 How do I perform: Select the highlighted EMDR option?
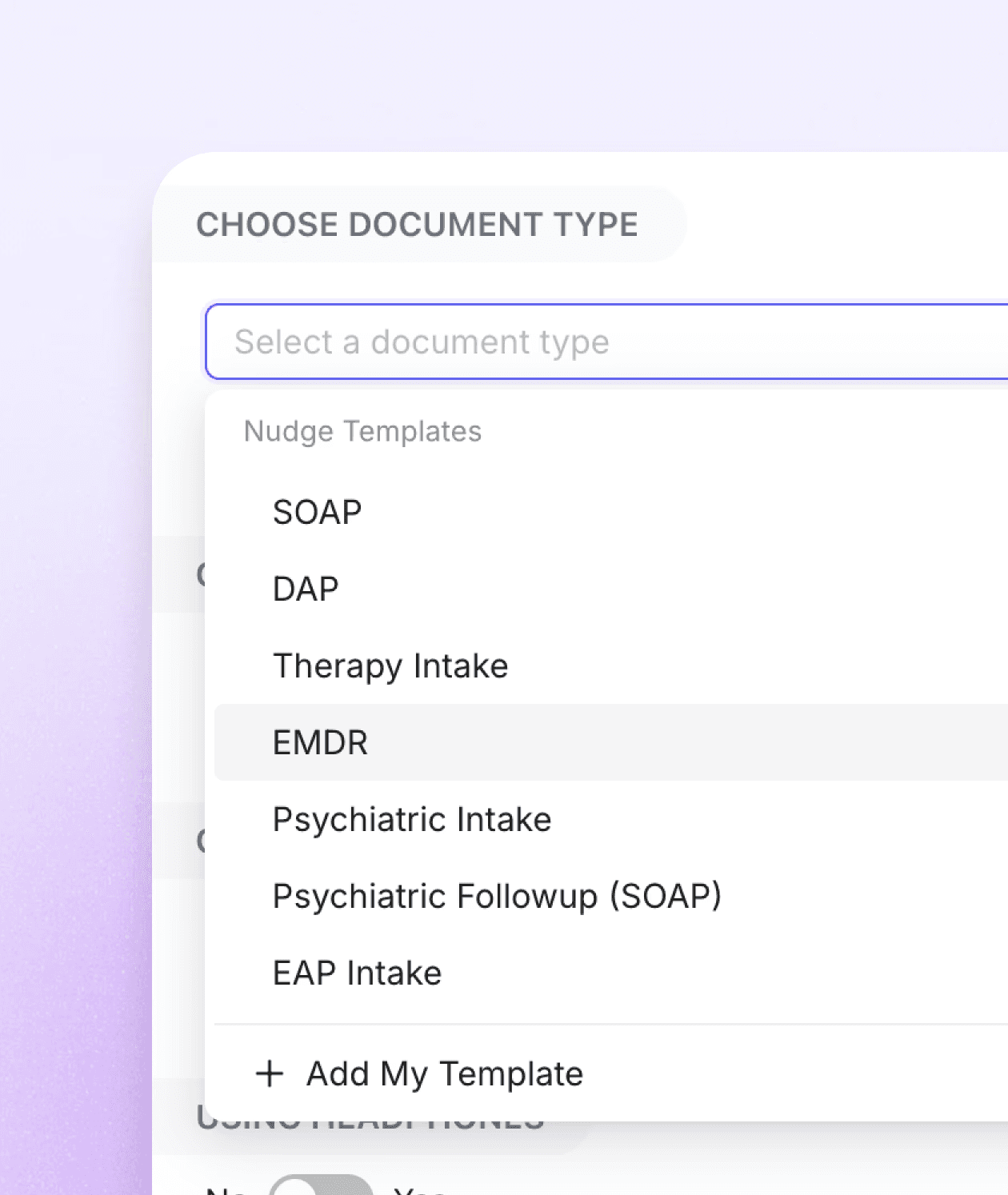[611, 742]
